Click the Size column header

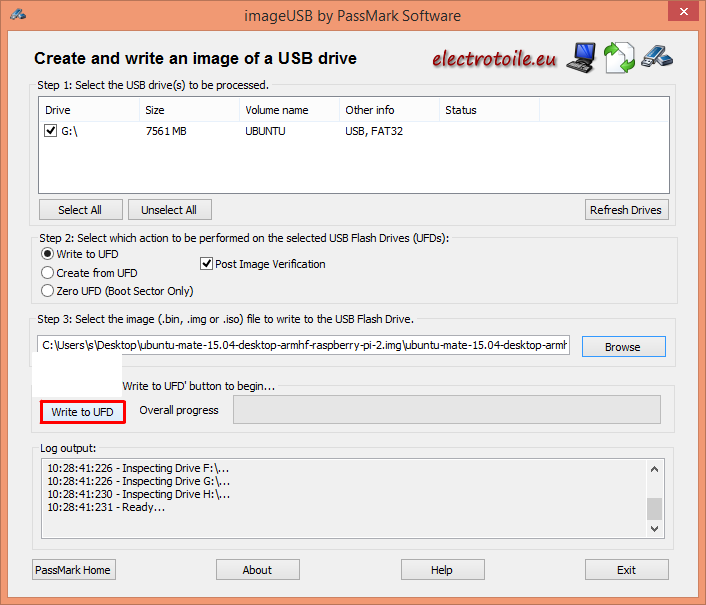pos(190,110)
